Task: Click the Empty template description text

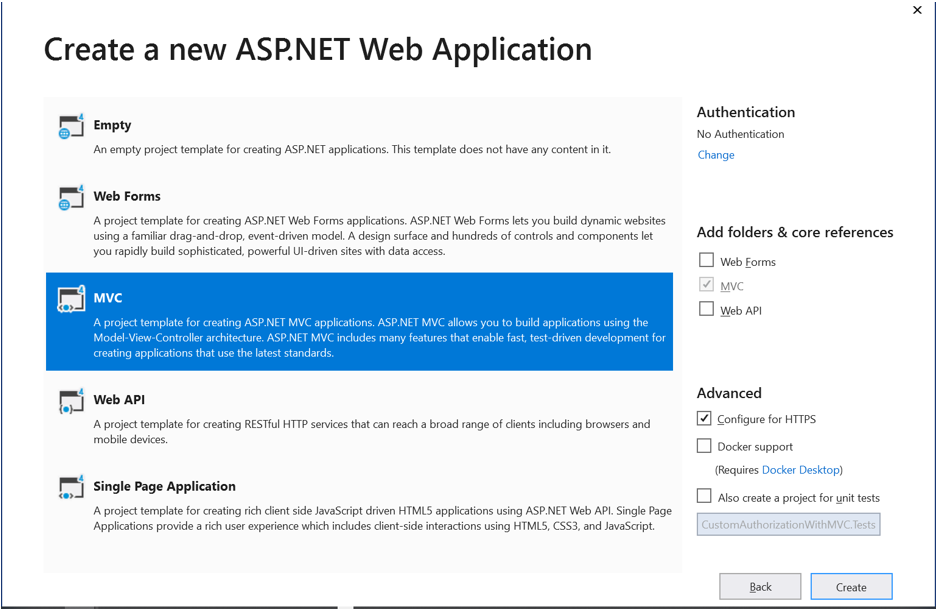Action: (352, 150)
